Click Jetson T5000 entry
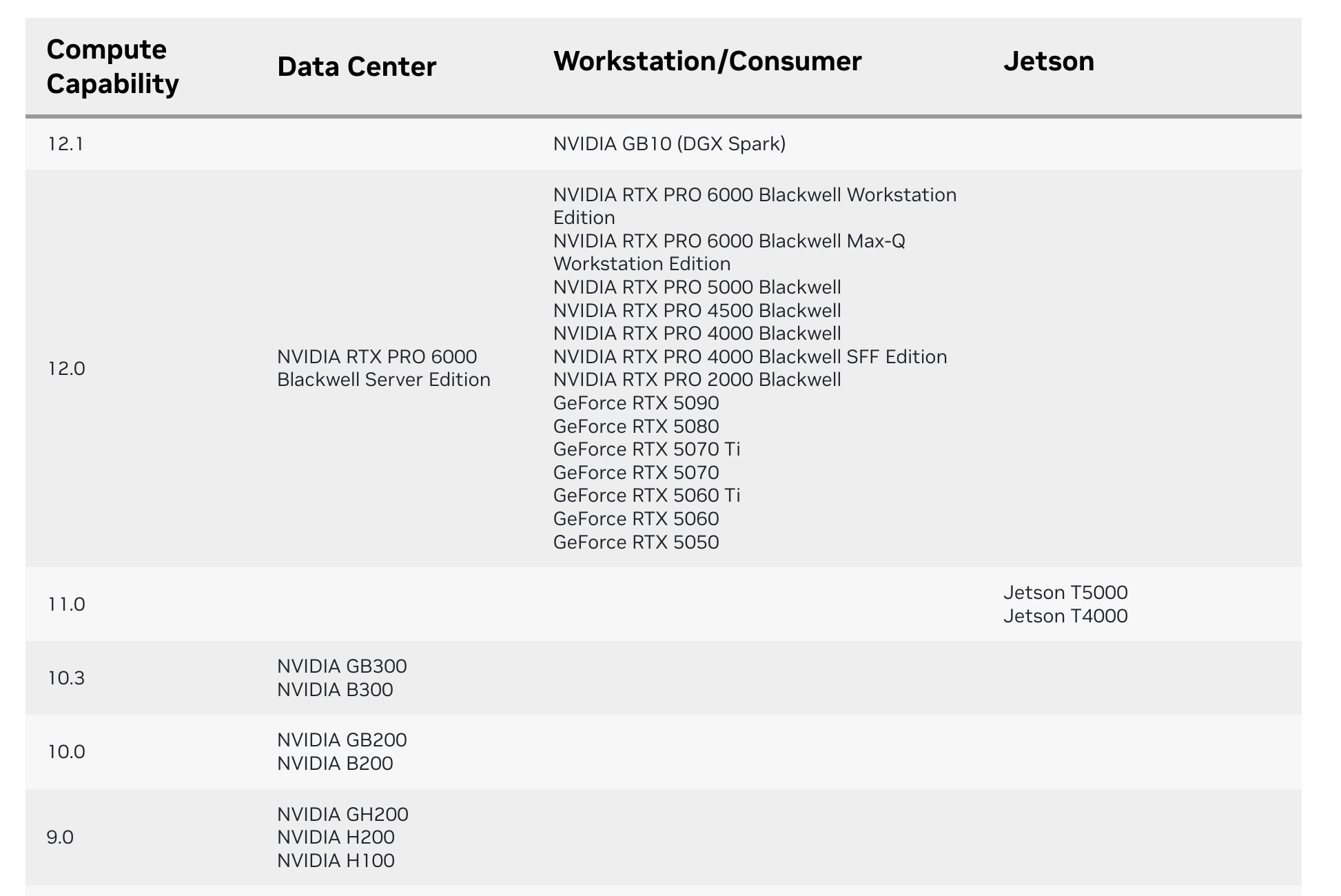Viewport: 1341px width, 896px height. (x=1065, y=593)
